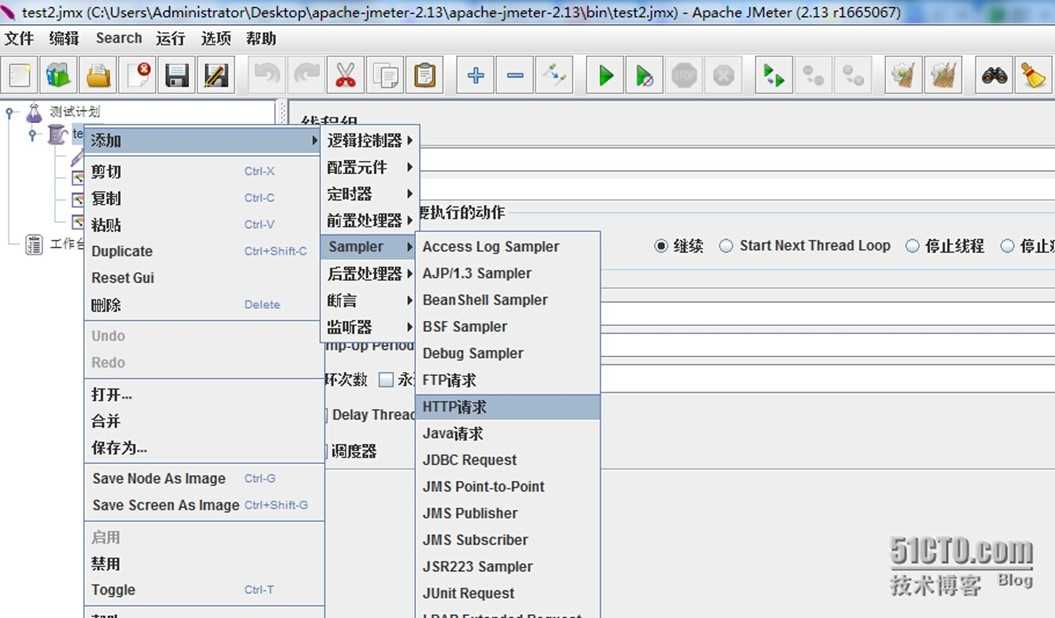Click the Remote Stop All icon

point(813,75)
